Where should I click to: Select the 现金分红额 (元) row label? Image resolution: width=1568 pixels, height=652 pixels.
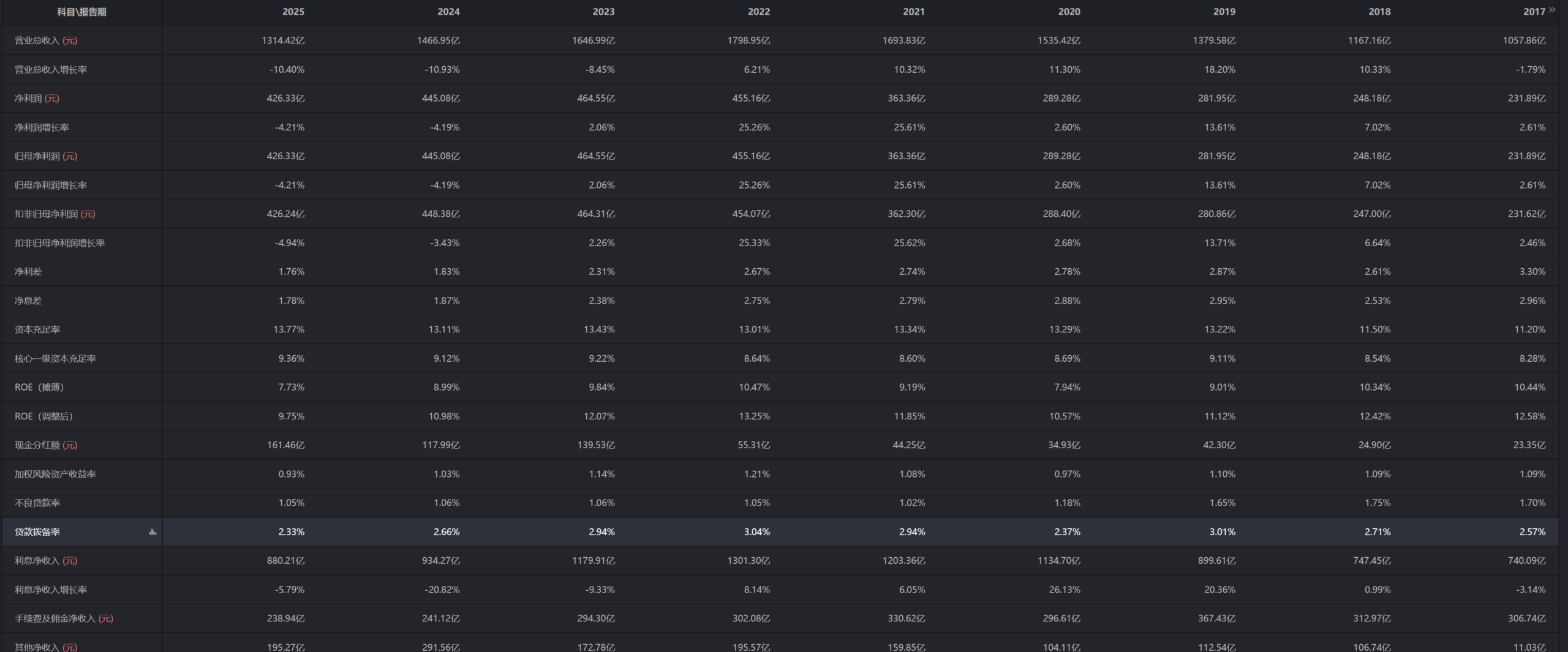click(46, 445)
